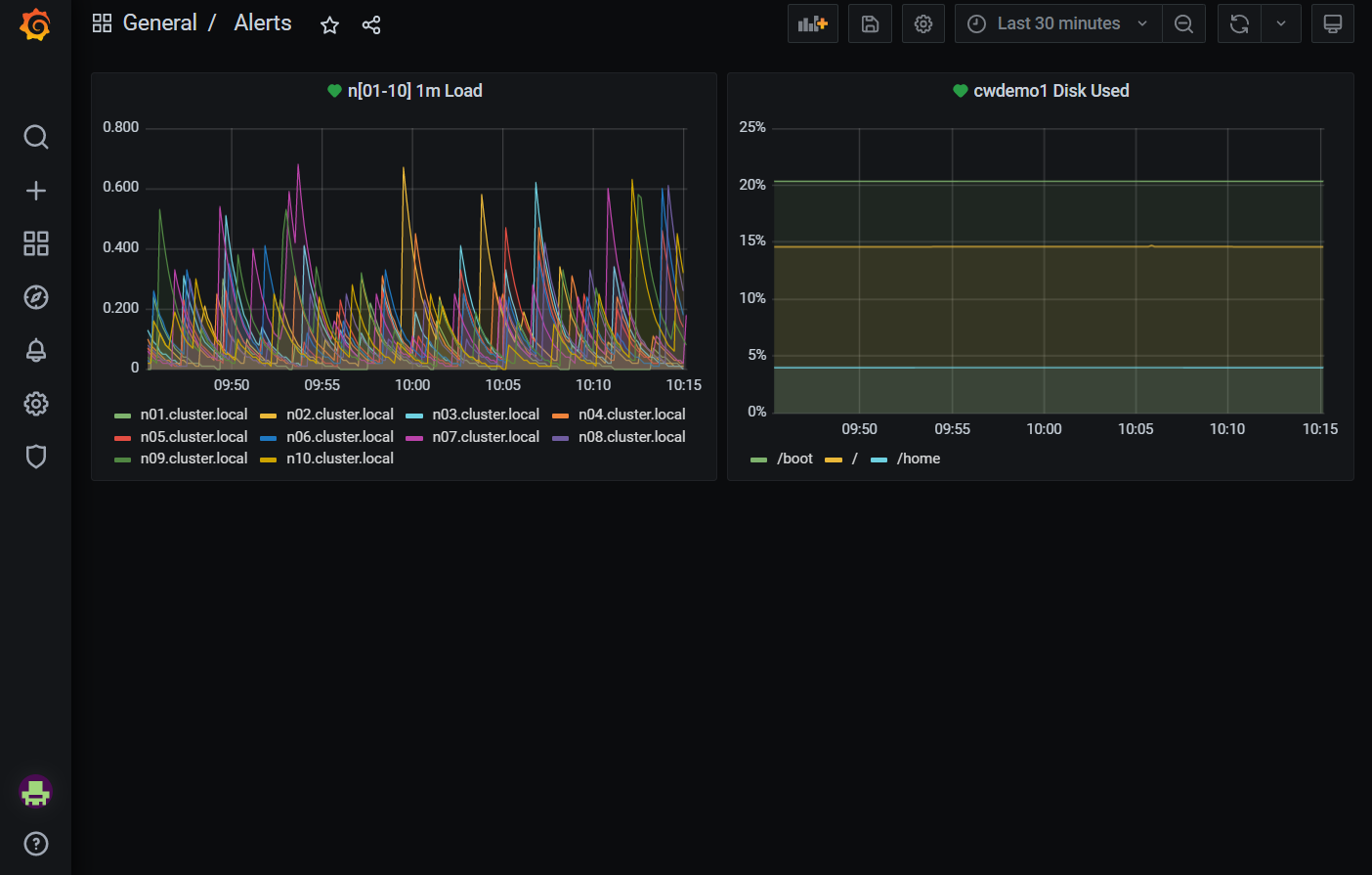Viewport: 1372px width, 875px height.
Task: Open the Add panel toolbar icon
Action: 812,22
